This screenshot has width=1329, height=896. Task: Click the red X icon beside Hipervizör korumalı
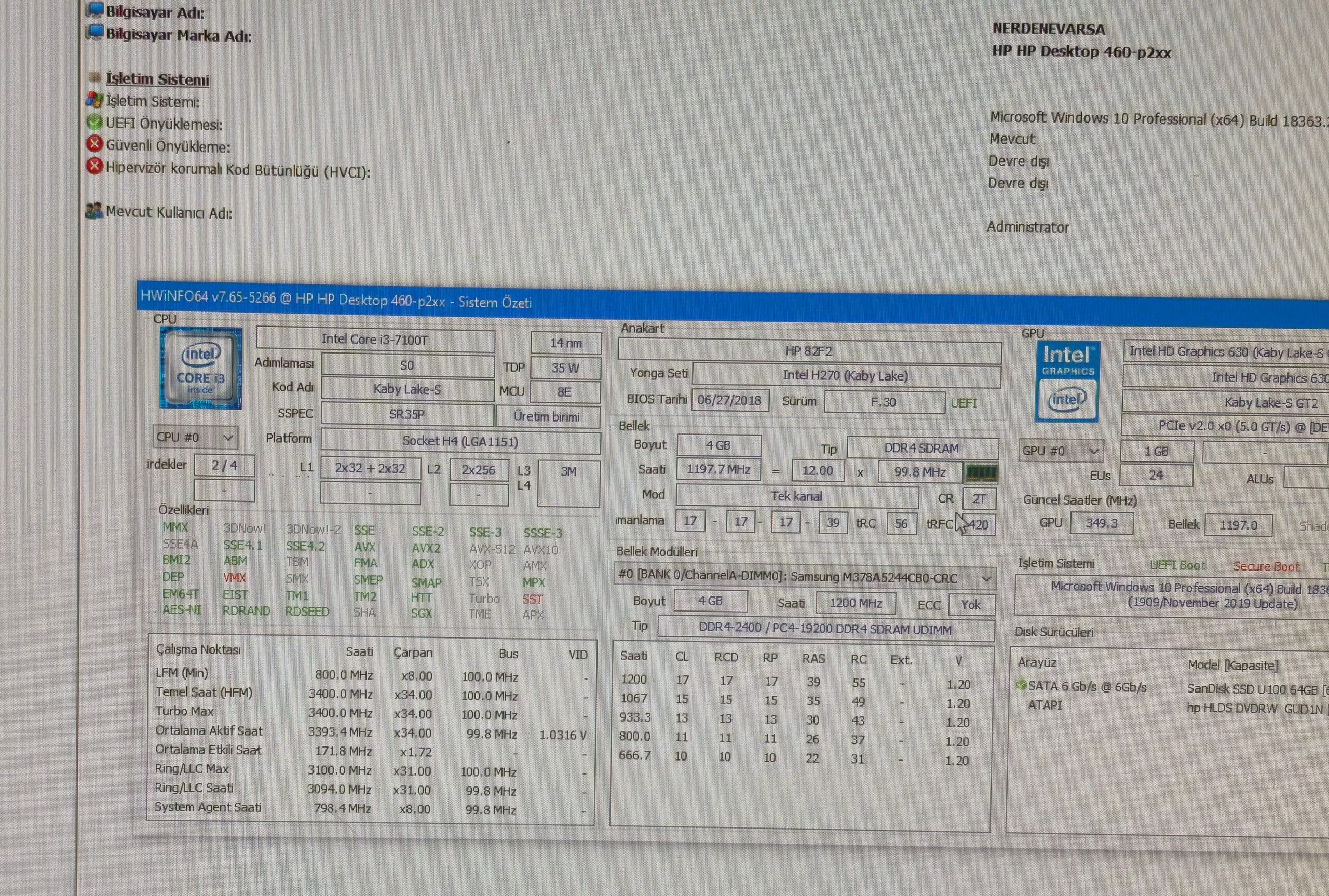94,166
